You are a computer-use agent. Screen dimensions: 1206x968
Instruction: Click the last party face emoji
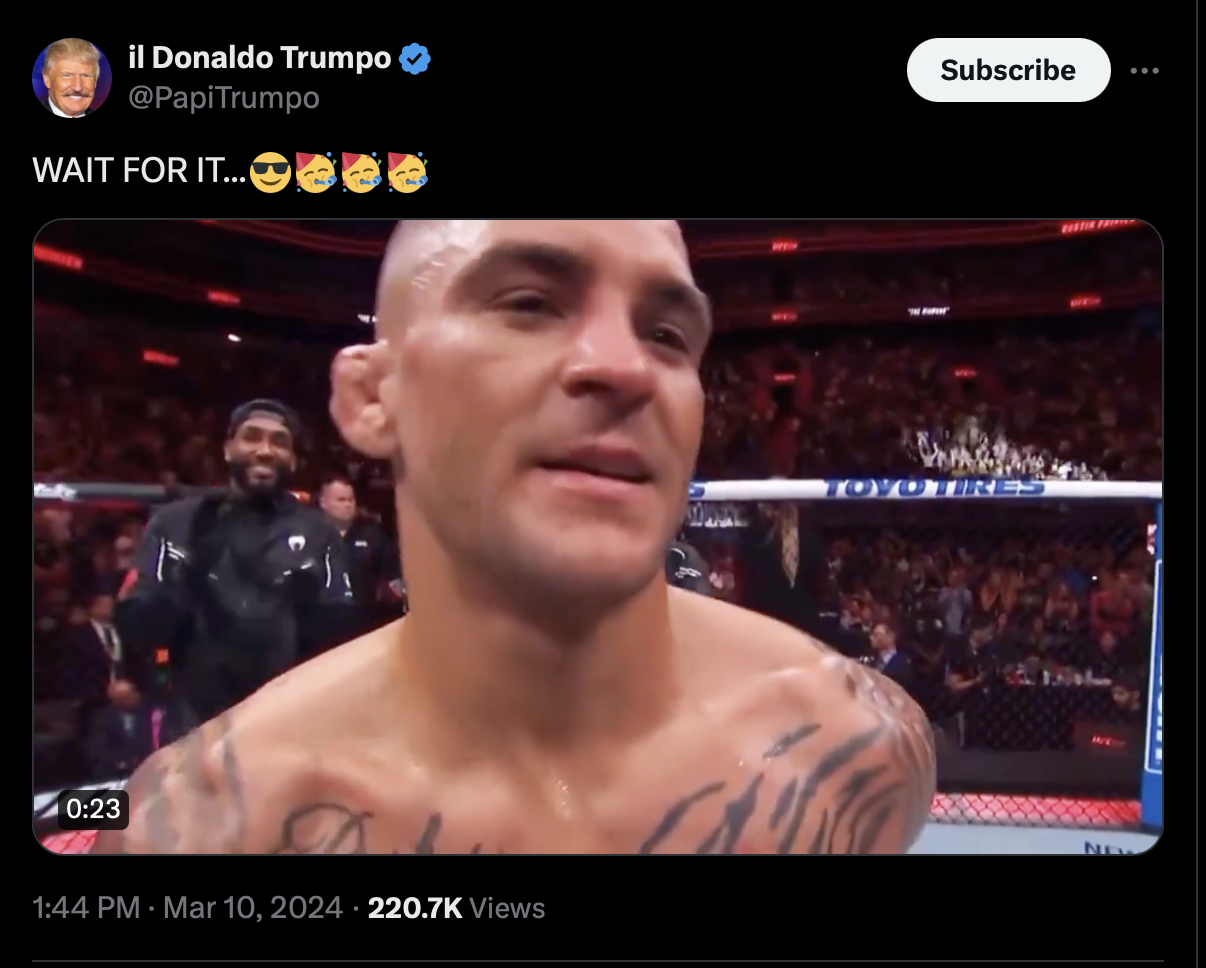407,172
